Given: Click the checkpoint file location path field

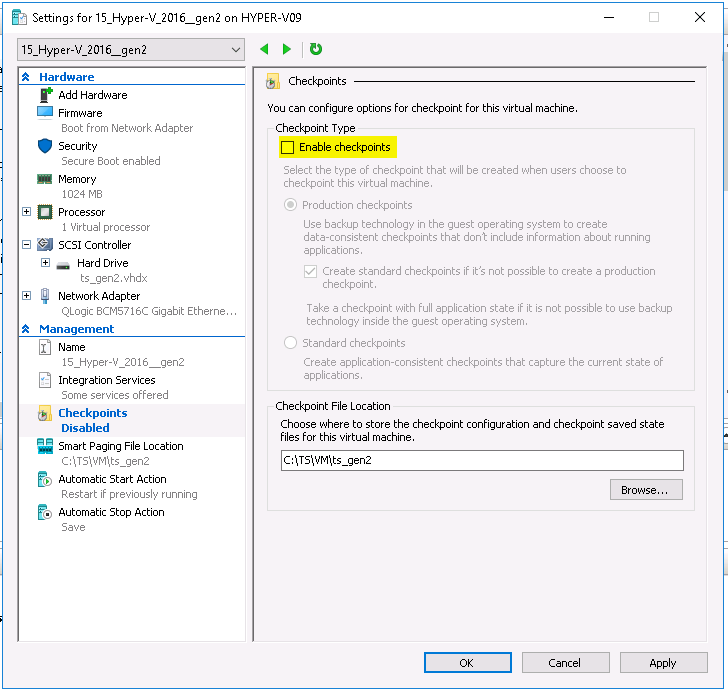Looking at the screenshot, I should pos(482,460).
